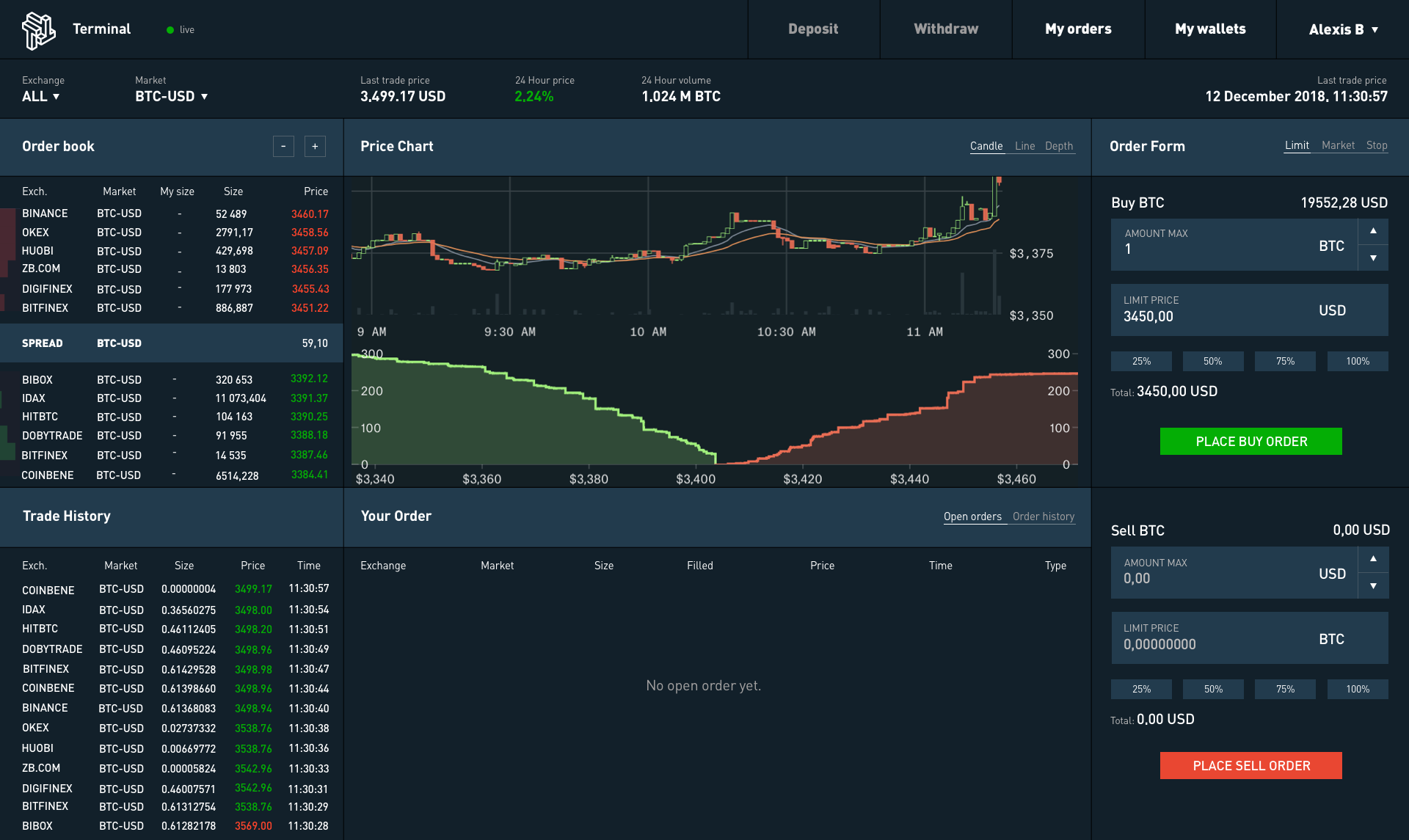
Task: Click the Buy limit price 3450,00 field
Action: (x=1249, y=310)
